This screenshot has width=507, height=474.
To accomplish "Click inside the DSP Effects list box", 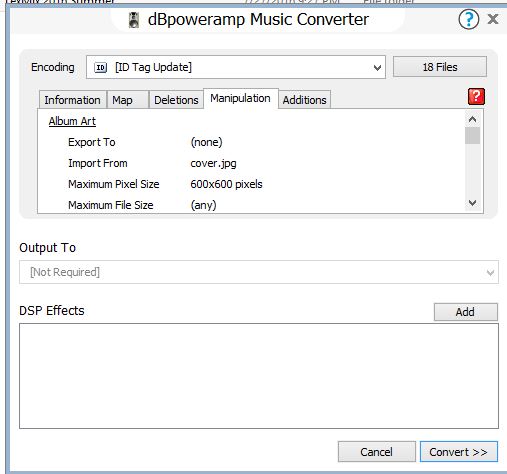I will [259, 376].
